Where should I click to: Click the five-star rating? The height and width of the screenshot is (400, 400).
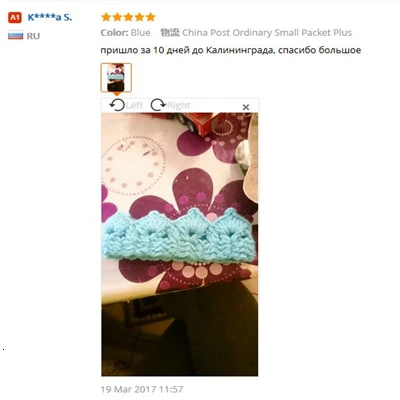click(128, 17)
